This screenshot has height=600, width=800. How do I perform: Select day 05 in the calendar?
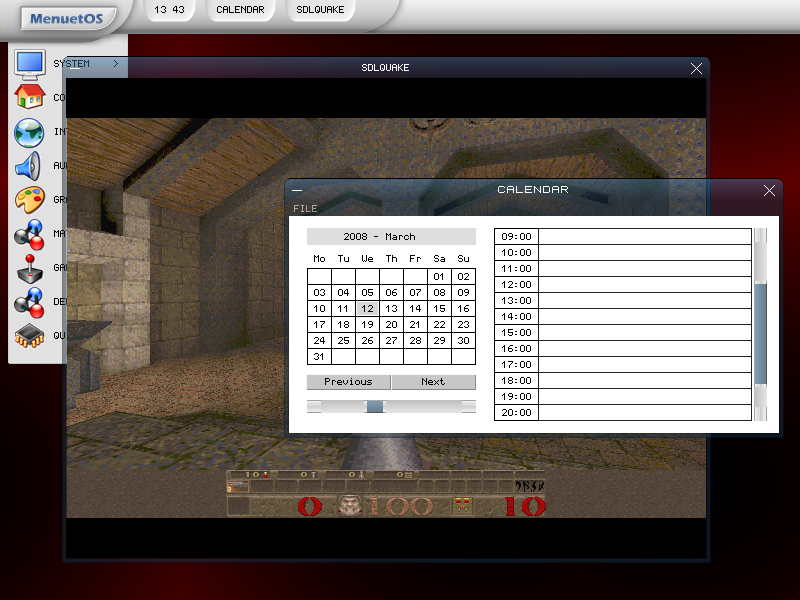[367, 292]
